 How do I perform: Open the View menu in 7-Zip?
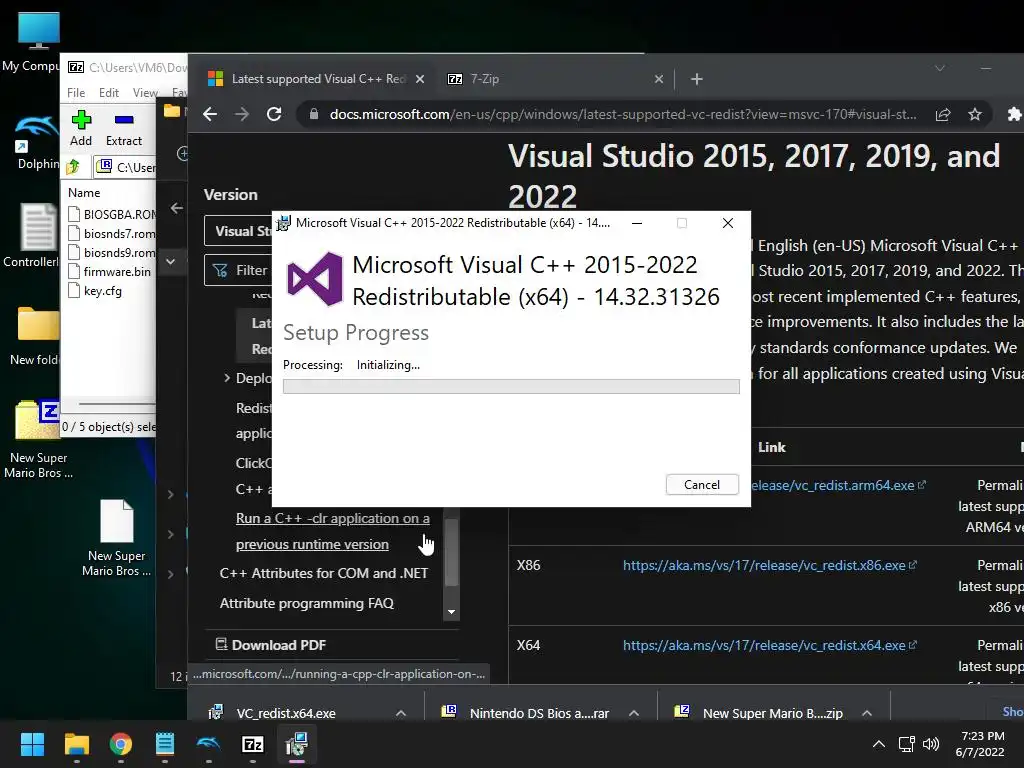tap(145, 93)
